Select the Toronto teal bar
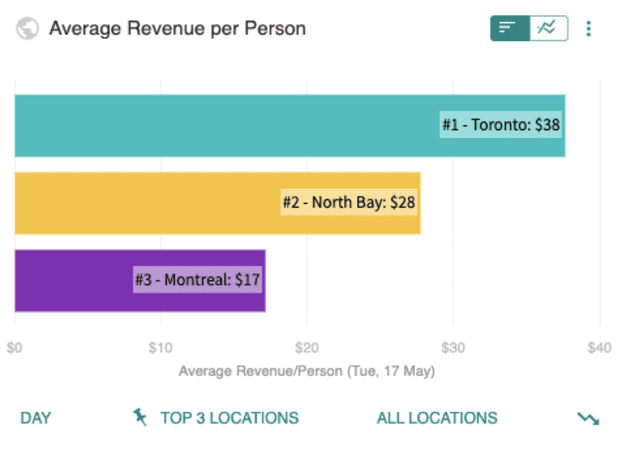The width and height of the screenshot is (626, 452). 290,126
